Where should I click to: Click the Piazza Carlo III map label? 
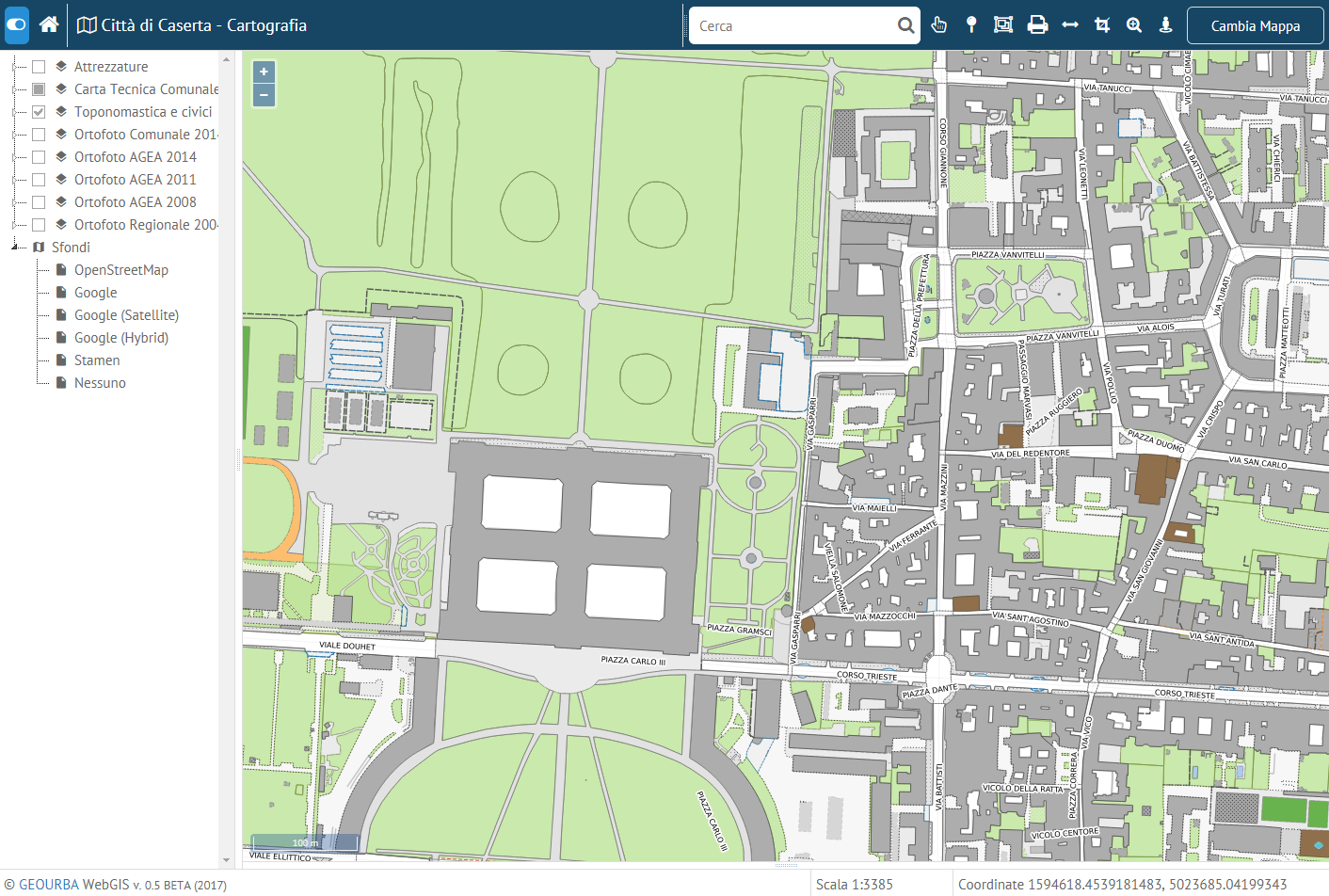coord(633,661)
